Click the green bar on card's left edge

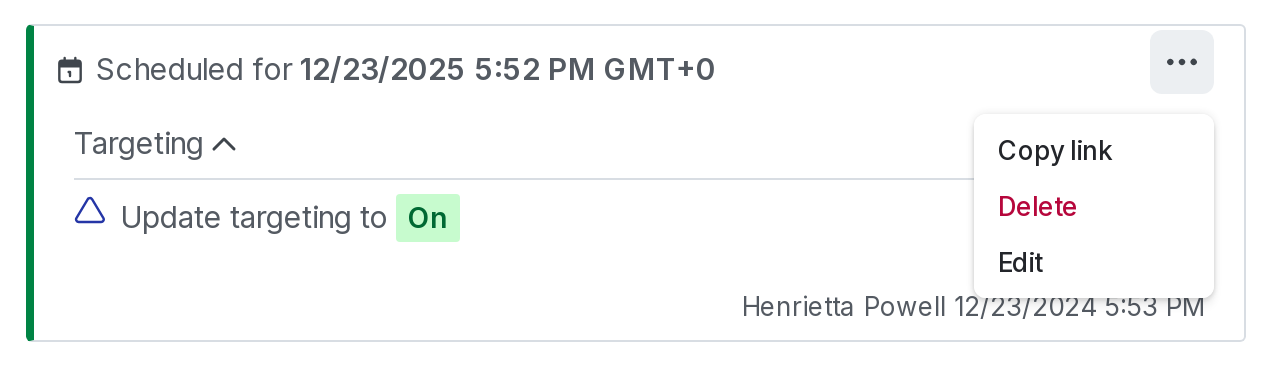coord(30,183)
